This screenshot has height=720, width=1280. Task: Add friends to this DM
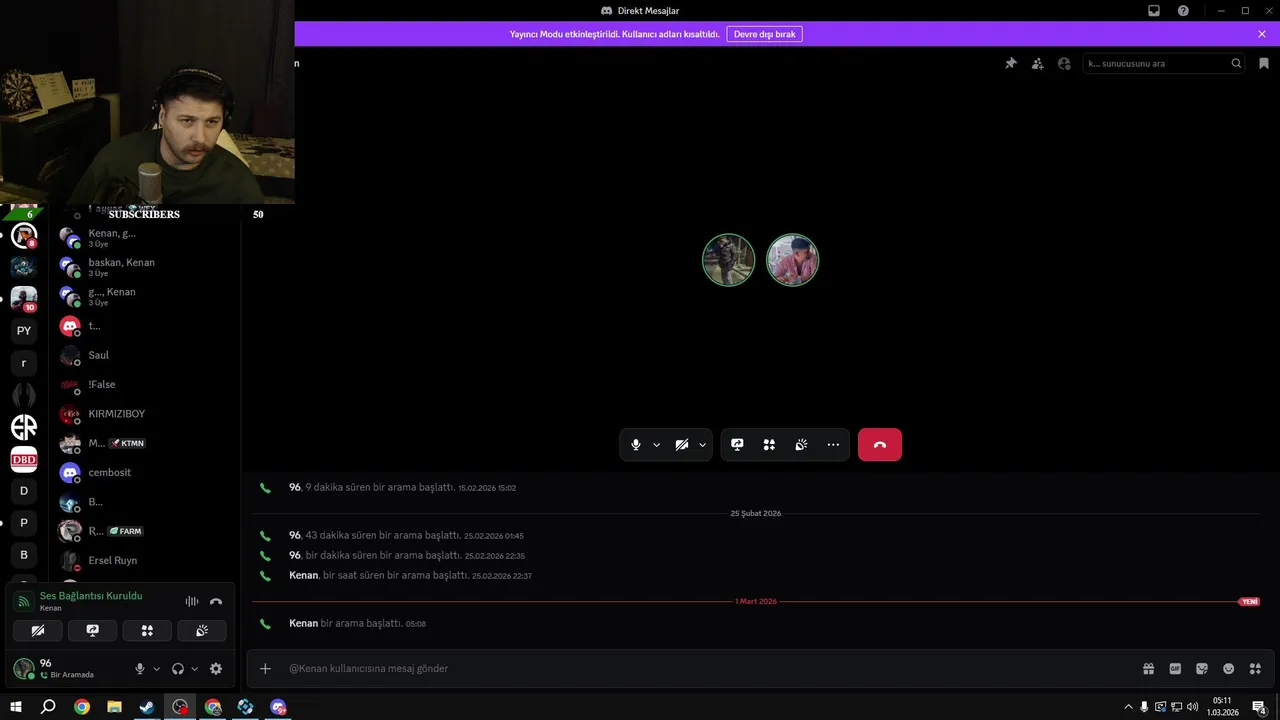point(1037,63)
